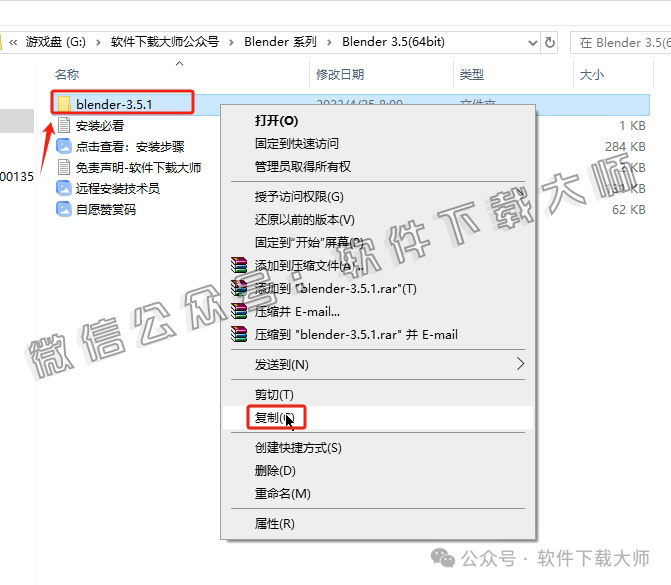Sort by the 修改日期 column header
Image resolution: width=671 pixels, height=585 pixels.
pos(340,74)
